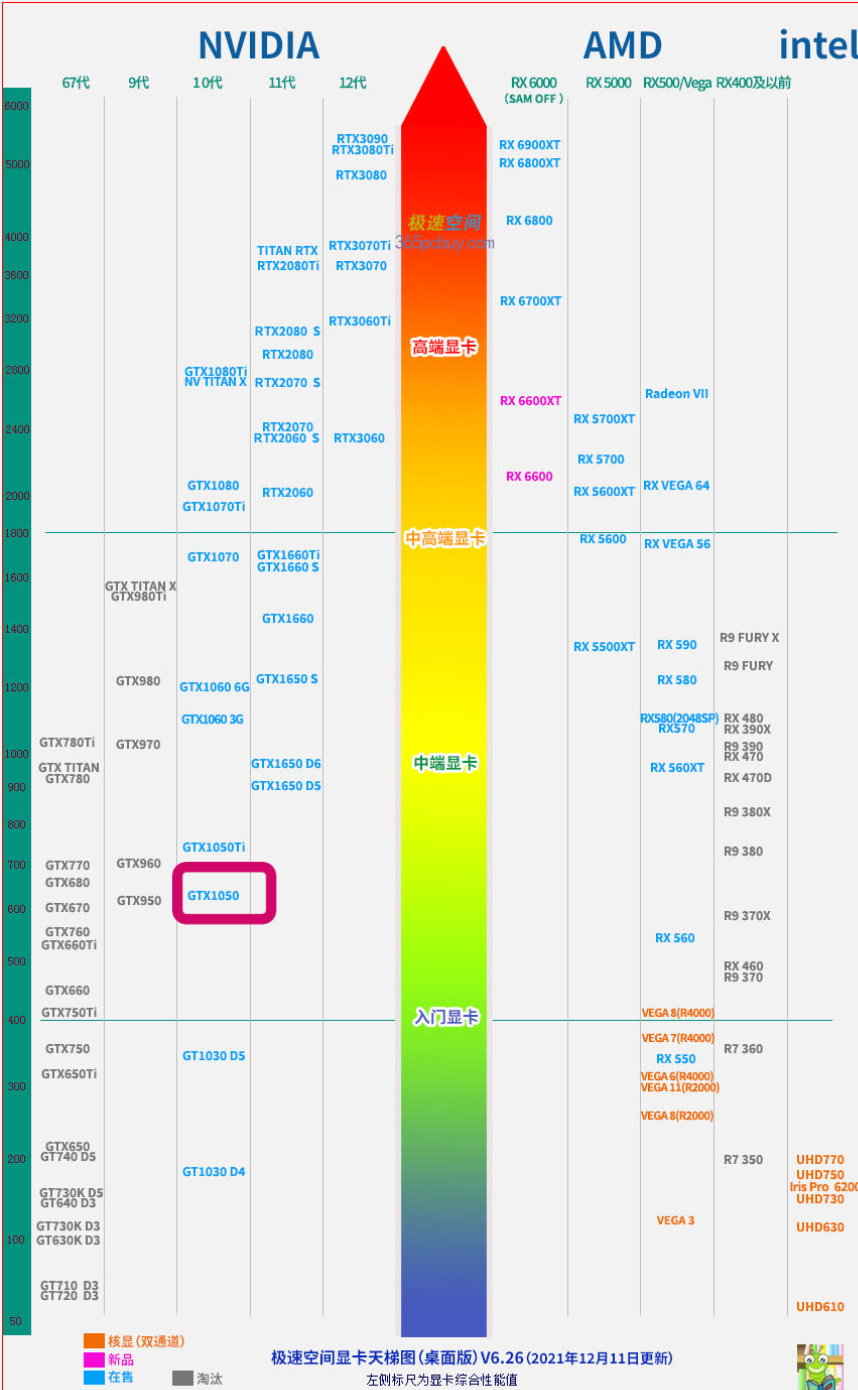Image resolution: width=858 pixels, height=1390 pixels.
Task: Click the Iris Pro 6200 label
Action: click(824, 1187)
